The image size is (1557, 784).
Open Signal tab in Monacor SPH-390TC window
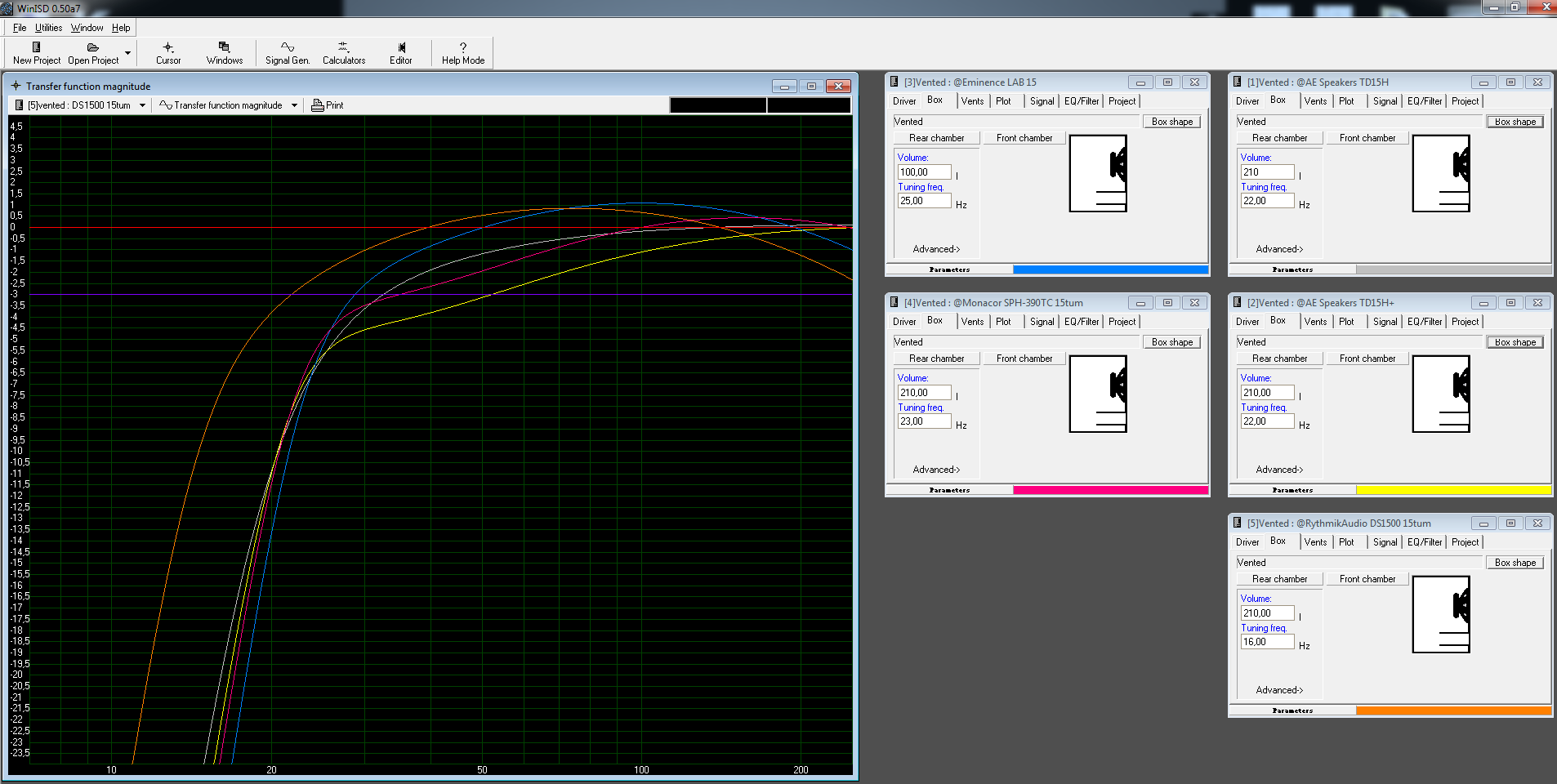coord(1042,322)
